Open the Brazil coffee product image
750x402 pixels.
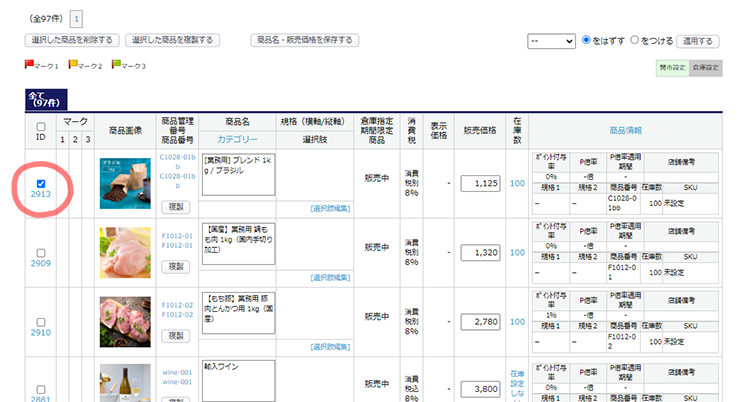[x=125, y=183]
